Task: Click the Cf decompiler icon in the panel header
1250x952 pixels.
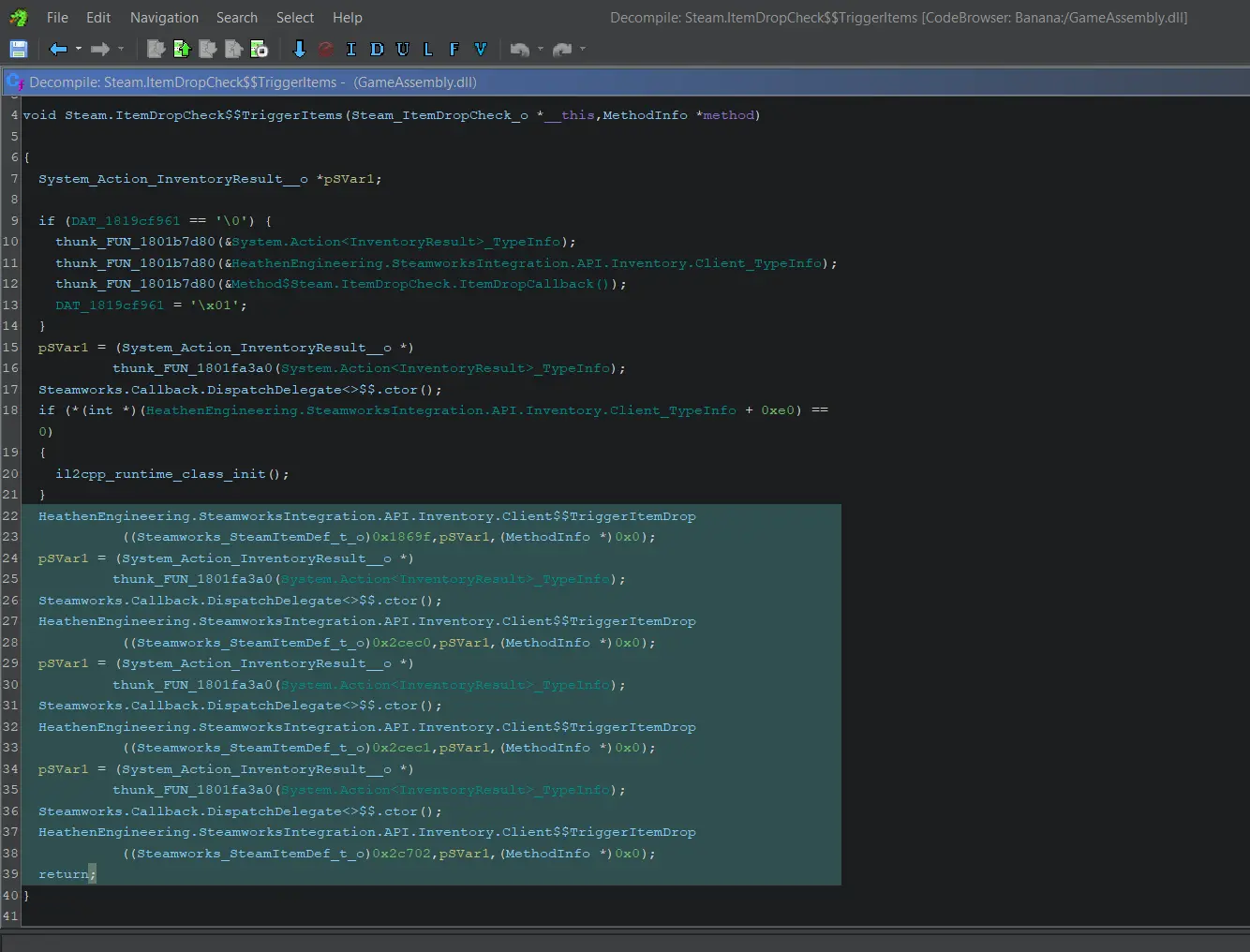Action: pyautogui.click(x=16, y=82)
